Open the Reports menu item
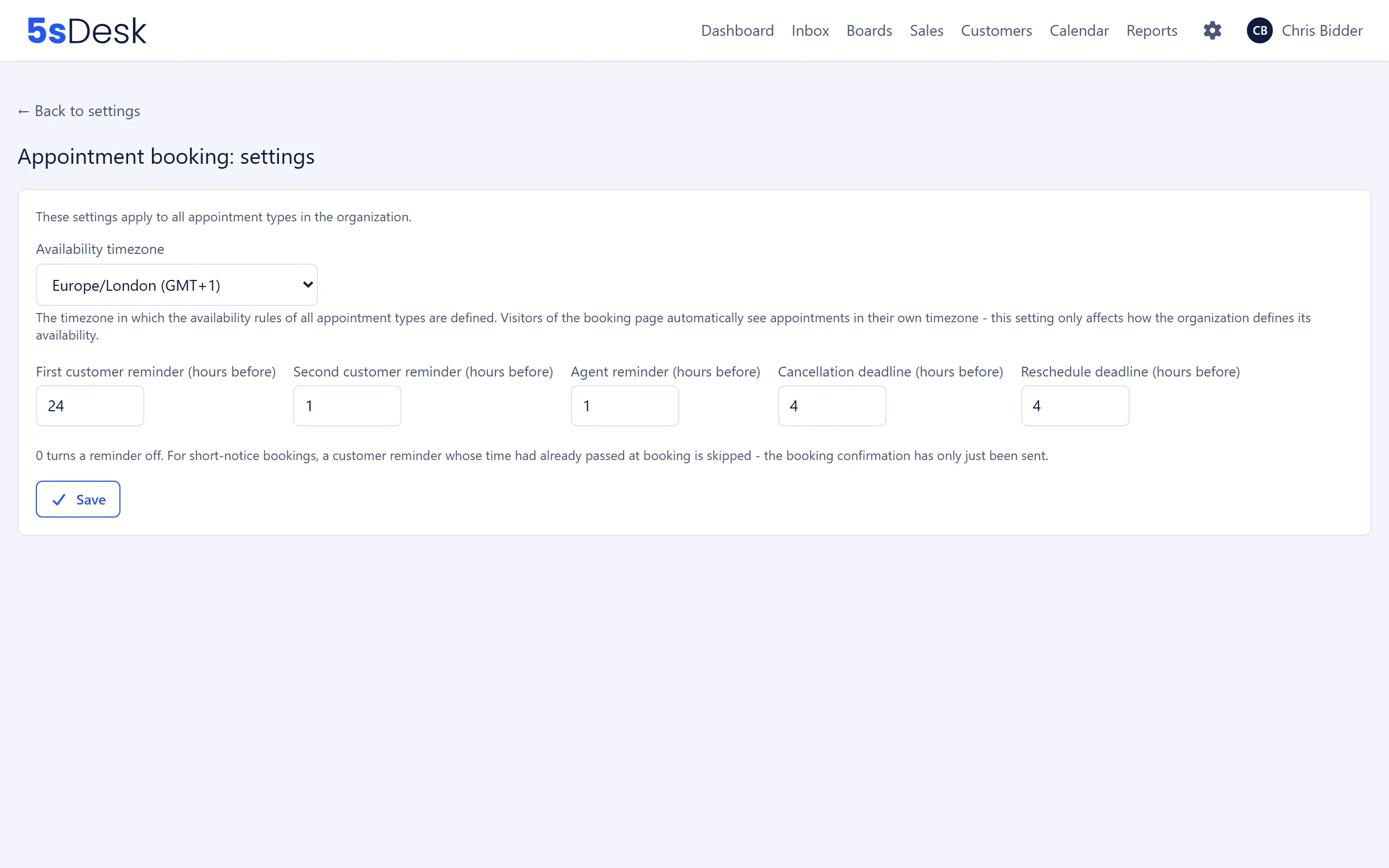Screen dimensions: 1389x868 (x=1151, y=30)
